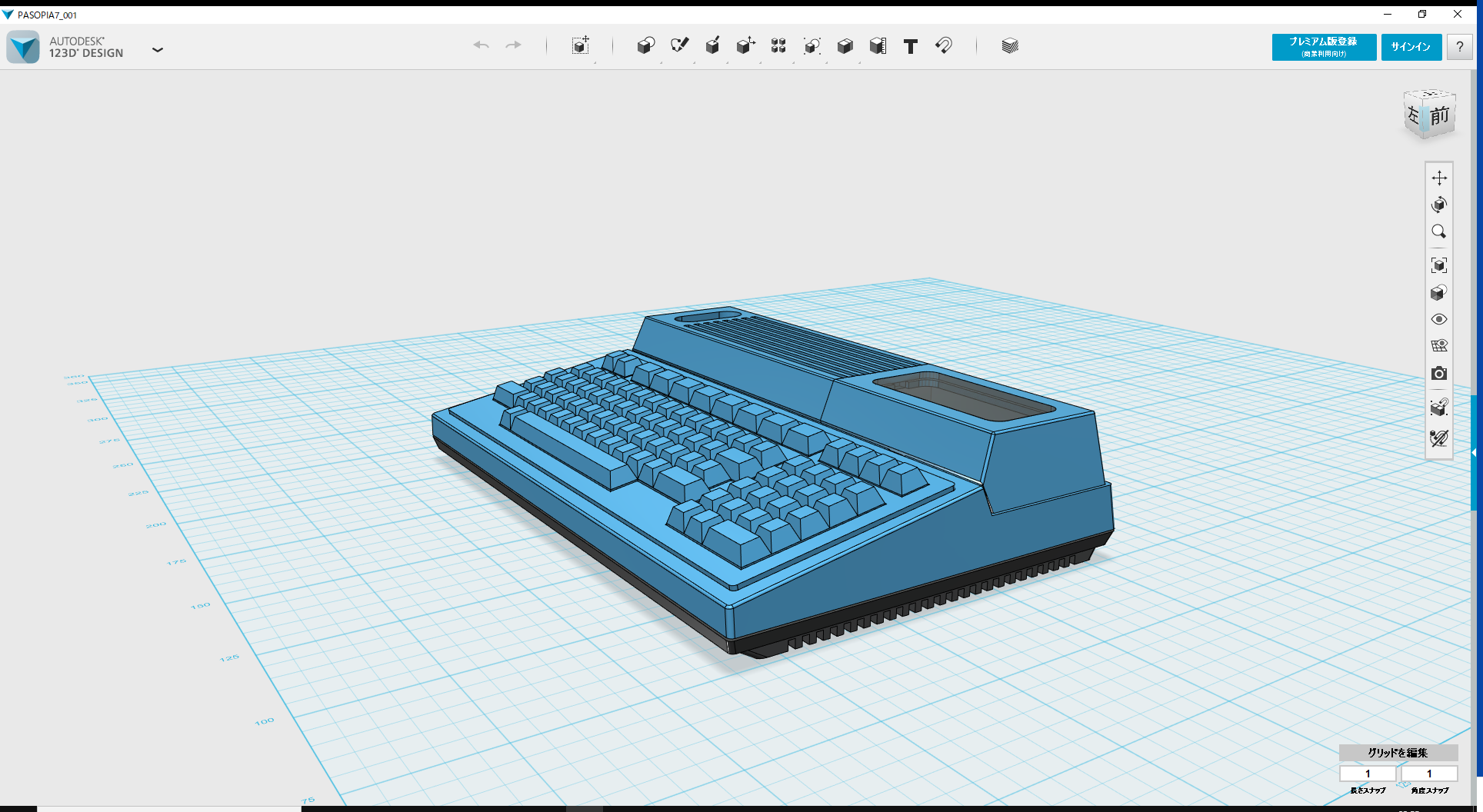
Task: Take a screenshot with the camera icon
Action: tap(1439, 374)
